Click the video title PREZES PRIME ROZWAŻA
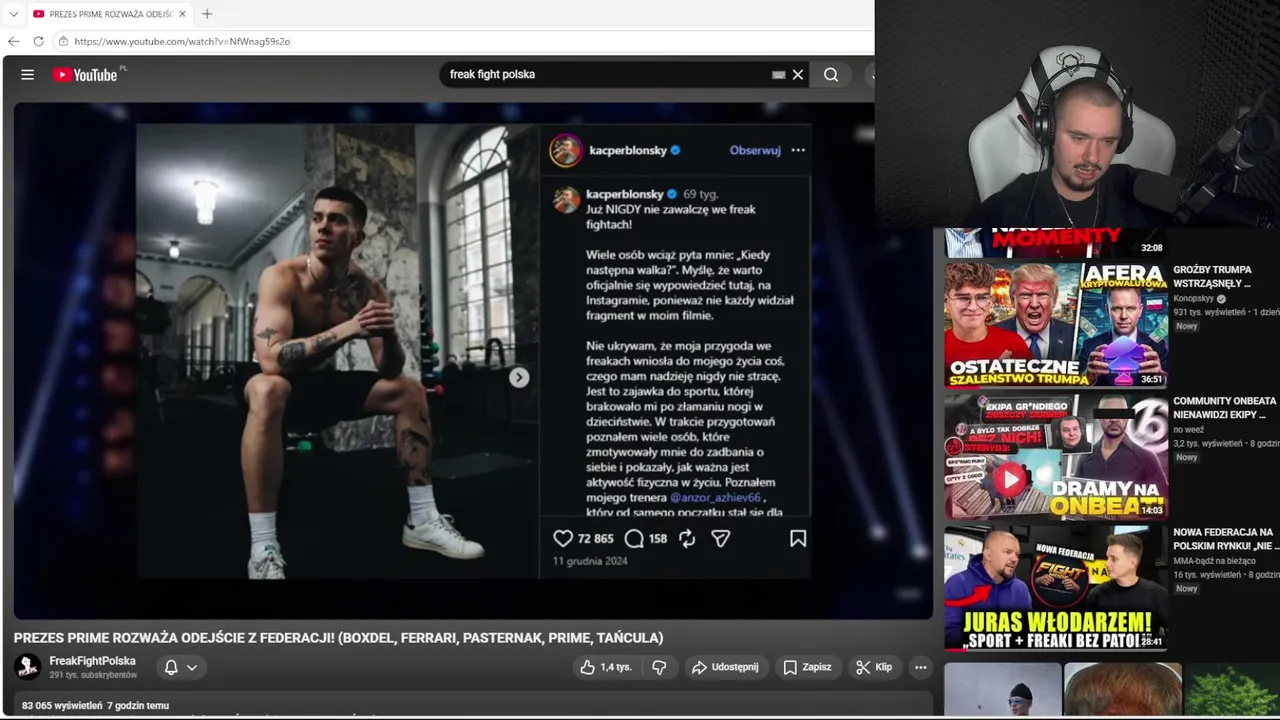Viewport: 1280px width, 720px height. click(338, 638)
